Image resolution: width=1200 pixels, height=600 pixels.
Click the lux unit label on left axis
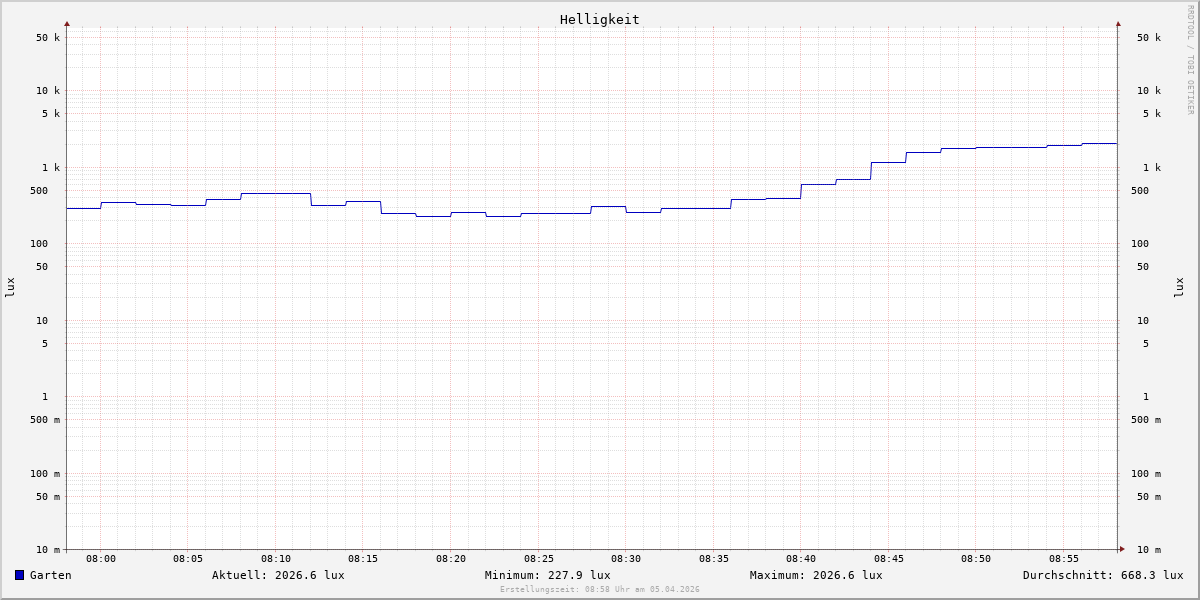tap(10, 287)
